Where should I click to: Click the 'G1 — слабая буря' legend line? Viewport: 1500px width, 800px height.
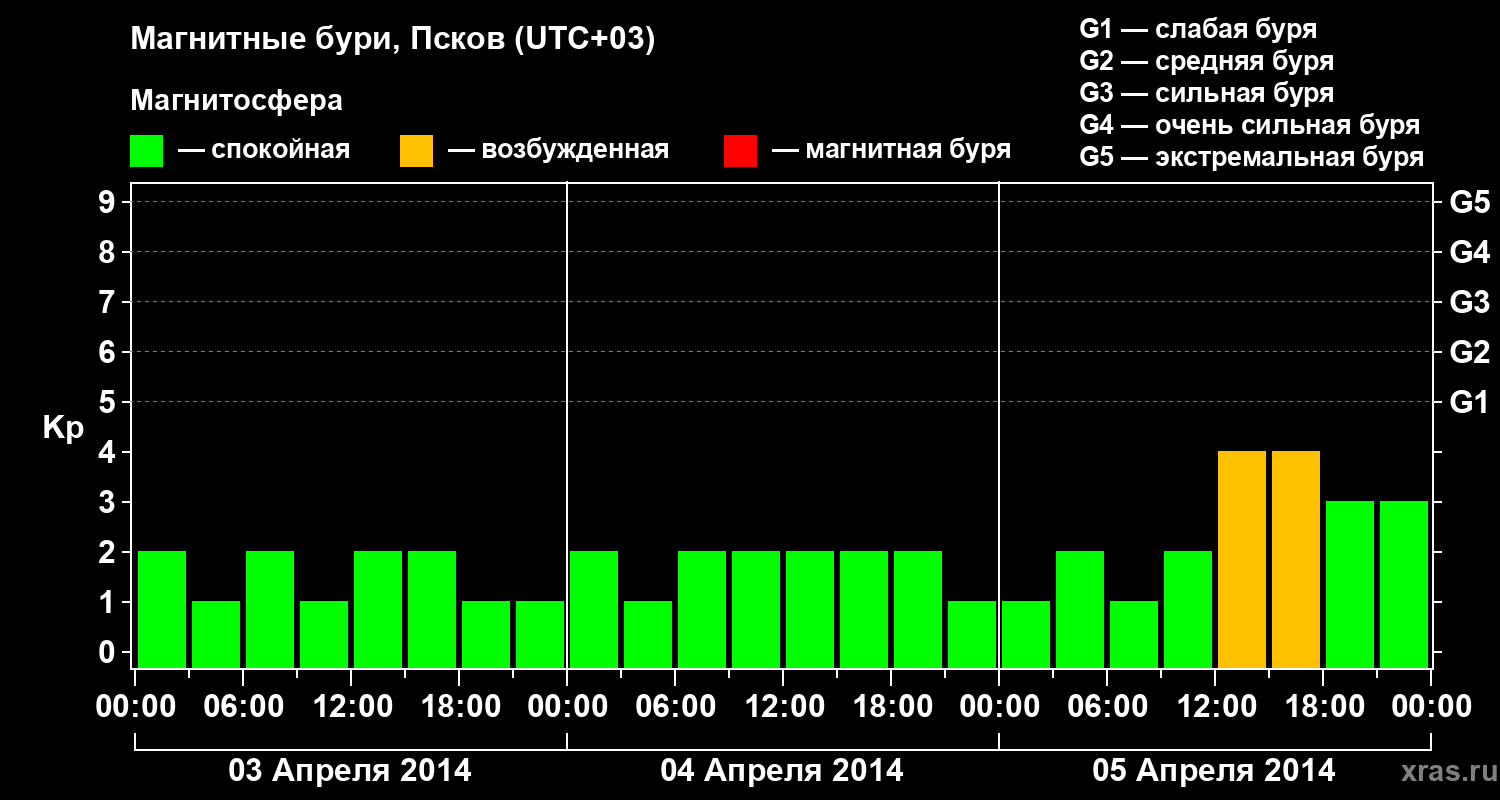(x=1198, y=29)
